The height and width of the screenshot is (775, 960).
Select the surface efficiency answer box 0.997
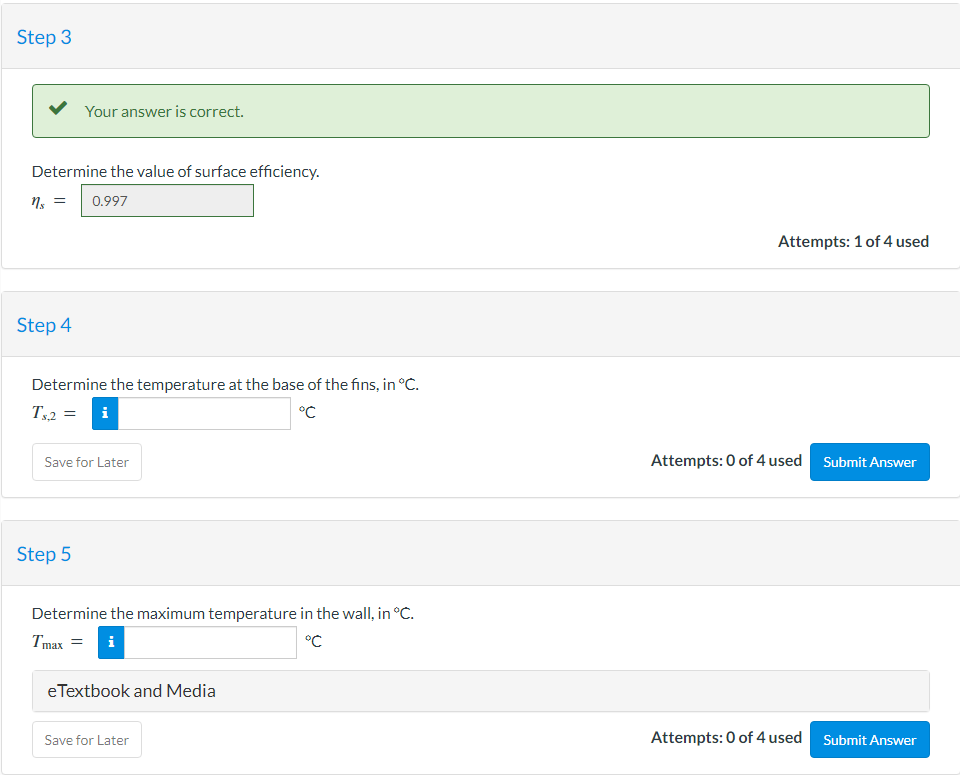pos(167,201)
